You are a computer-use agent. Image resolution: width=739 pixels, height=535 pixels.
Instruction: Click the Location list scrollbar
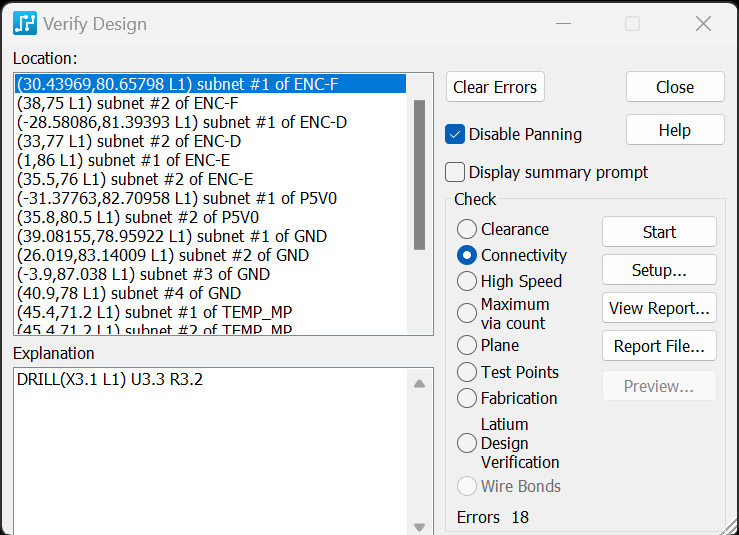(420, 174)
